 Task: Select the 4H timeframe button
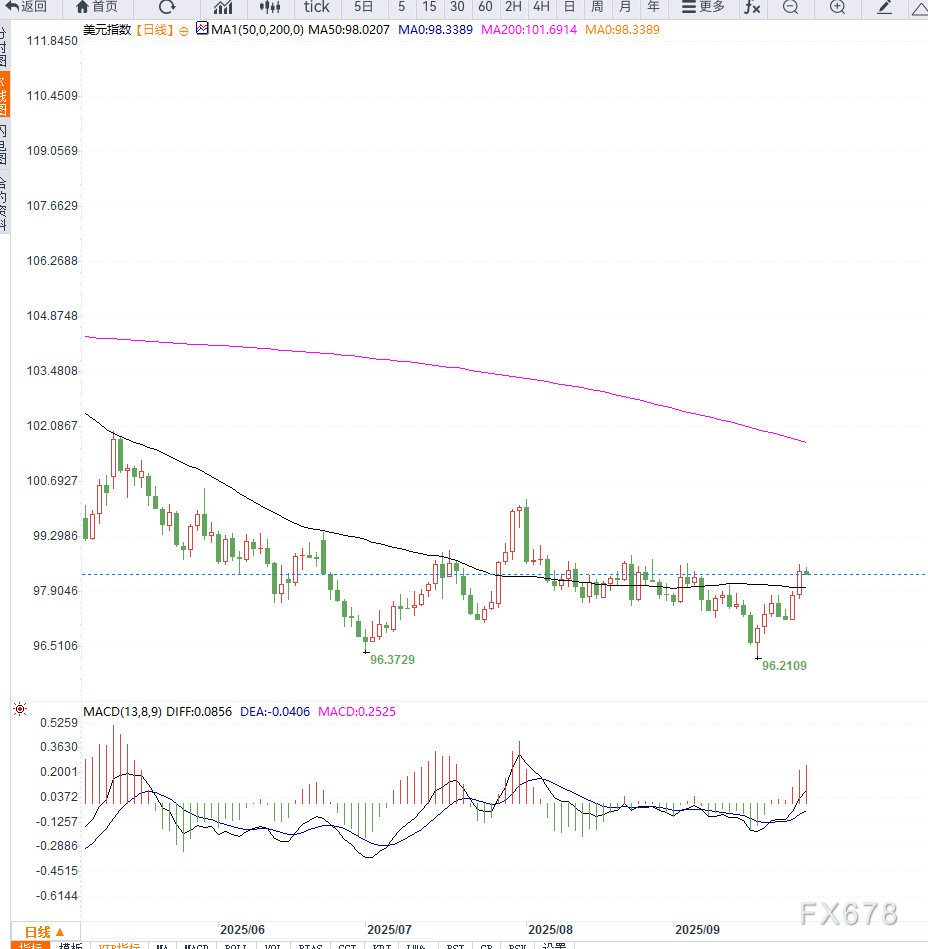(541, 7)
